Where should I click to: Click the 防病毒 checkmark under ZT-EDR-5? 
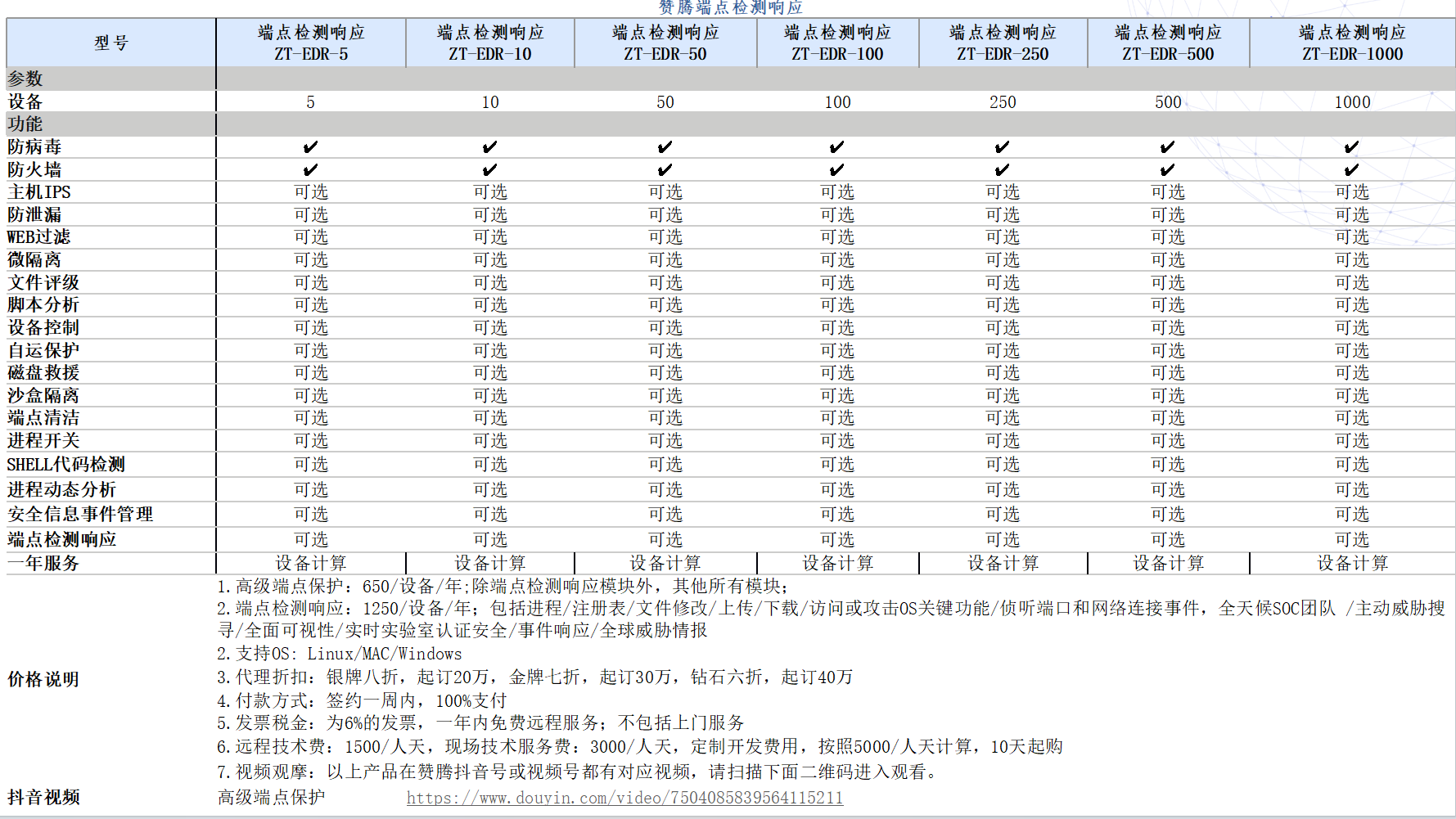point(310,147)
